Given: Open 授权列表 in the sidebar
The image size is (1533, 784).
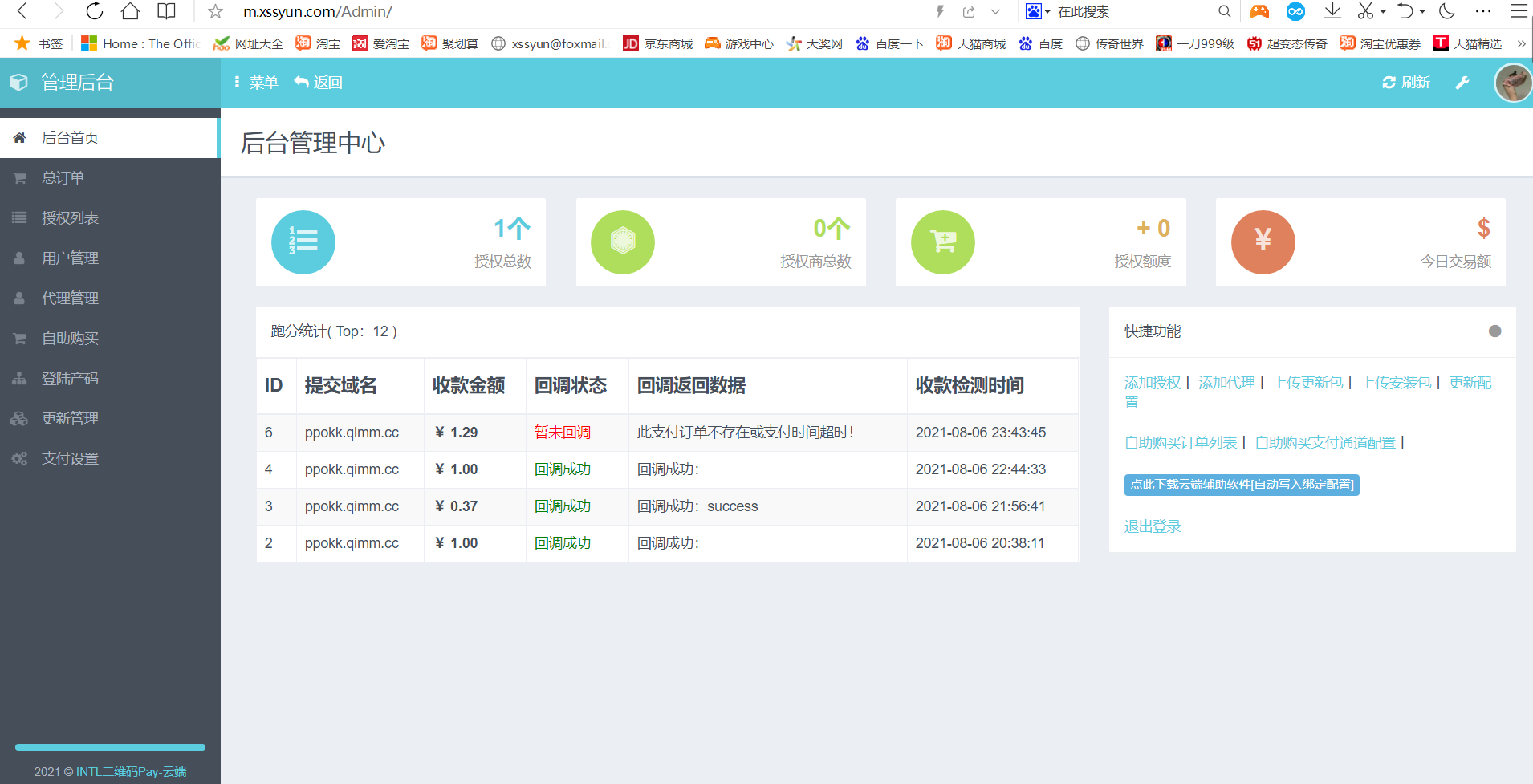Looking at the screenshot, I should [x=110, y=218].
